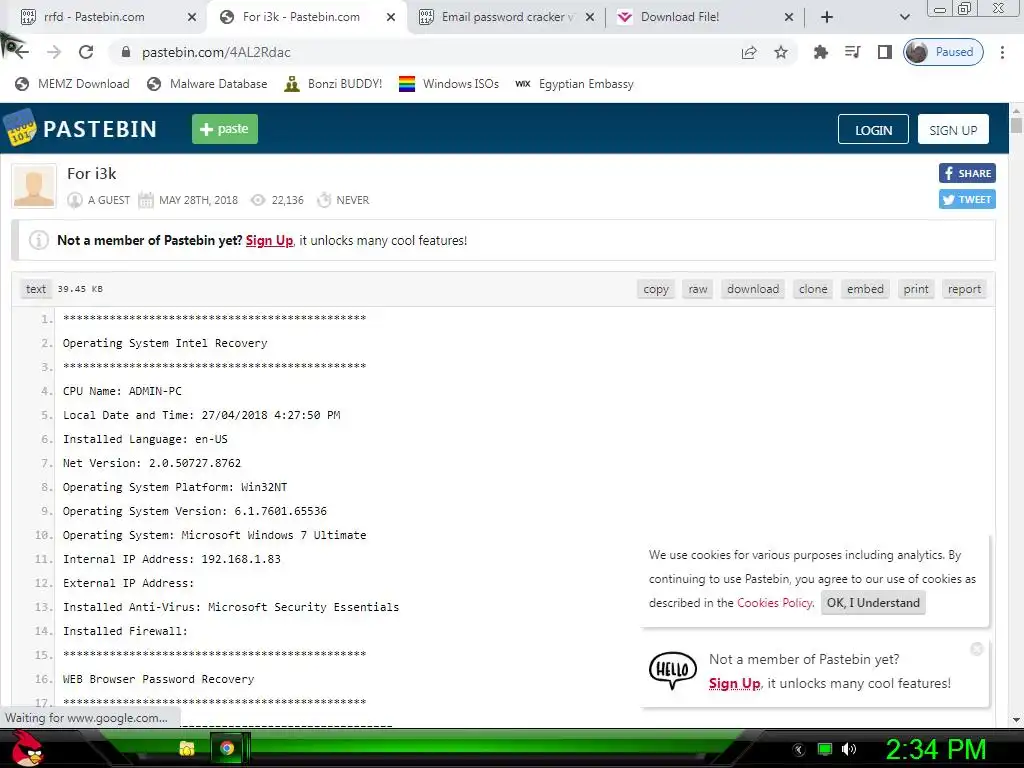Expand the tab search dropdown
The image size is (1024, 768).
(904, 17)
